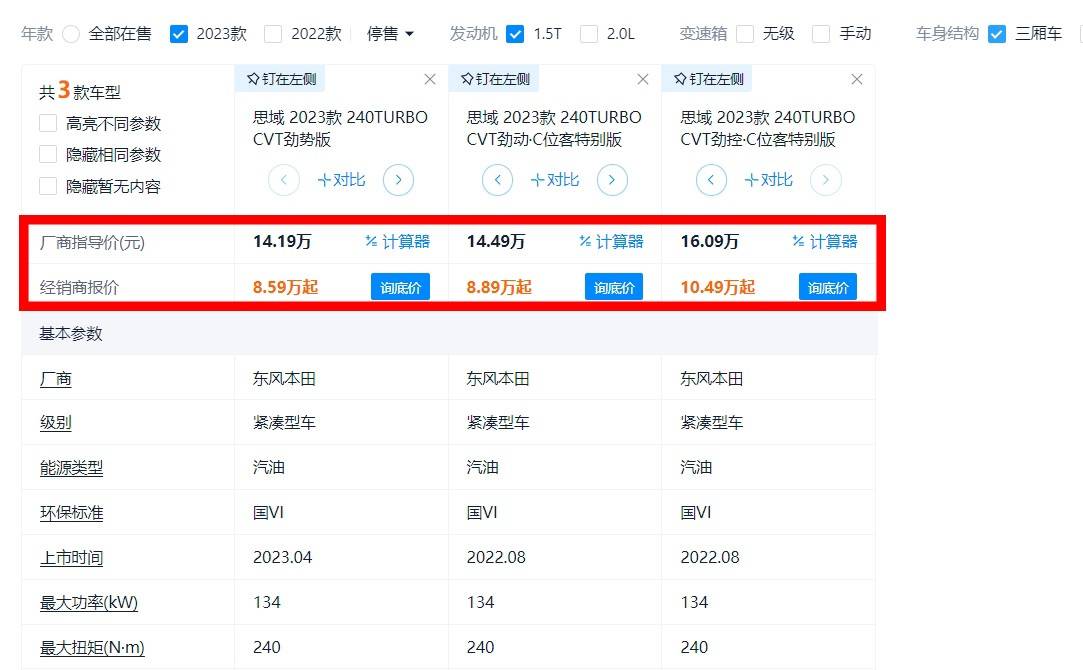This screenshot has height=670, width=1083.
Task: Click 询底价 for the 10.49万起 model
Action: (828, 287)
